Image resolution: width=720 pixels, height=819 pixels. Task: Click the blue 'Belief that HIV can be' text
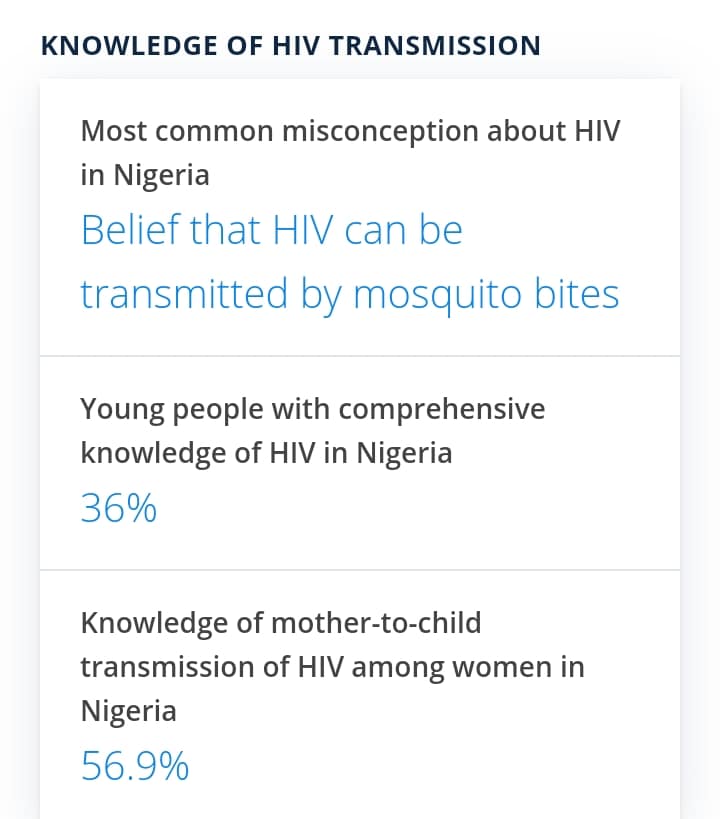click(272, 230)
